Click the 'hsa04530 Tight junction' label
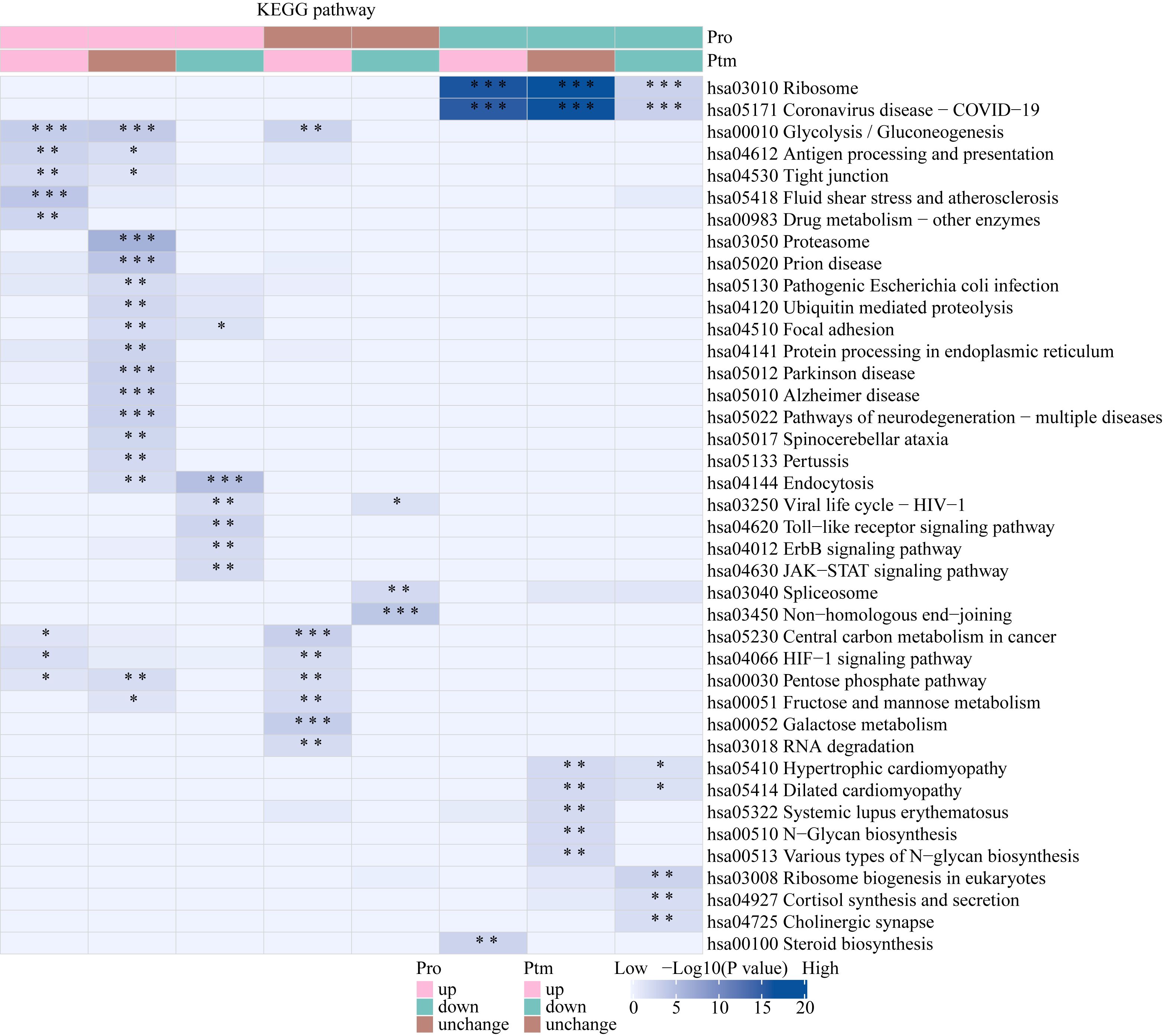 [x=798, y=176]
